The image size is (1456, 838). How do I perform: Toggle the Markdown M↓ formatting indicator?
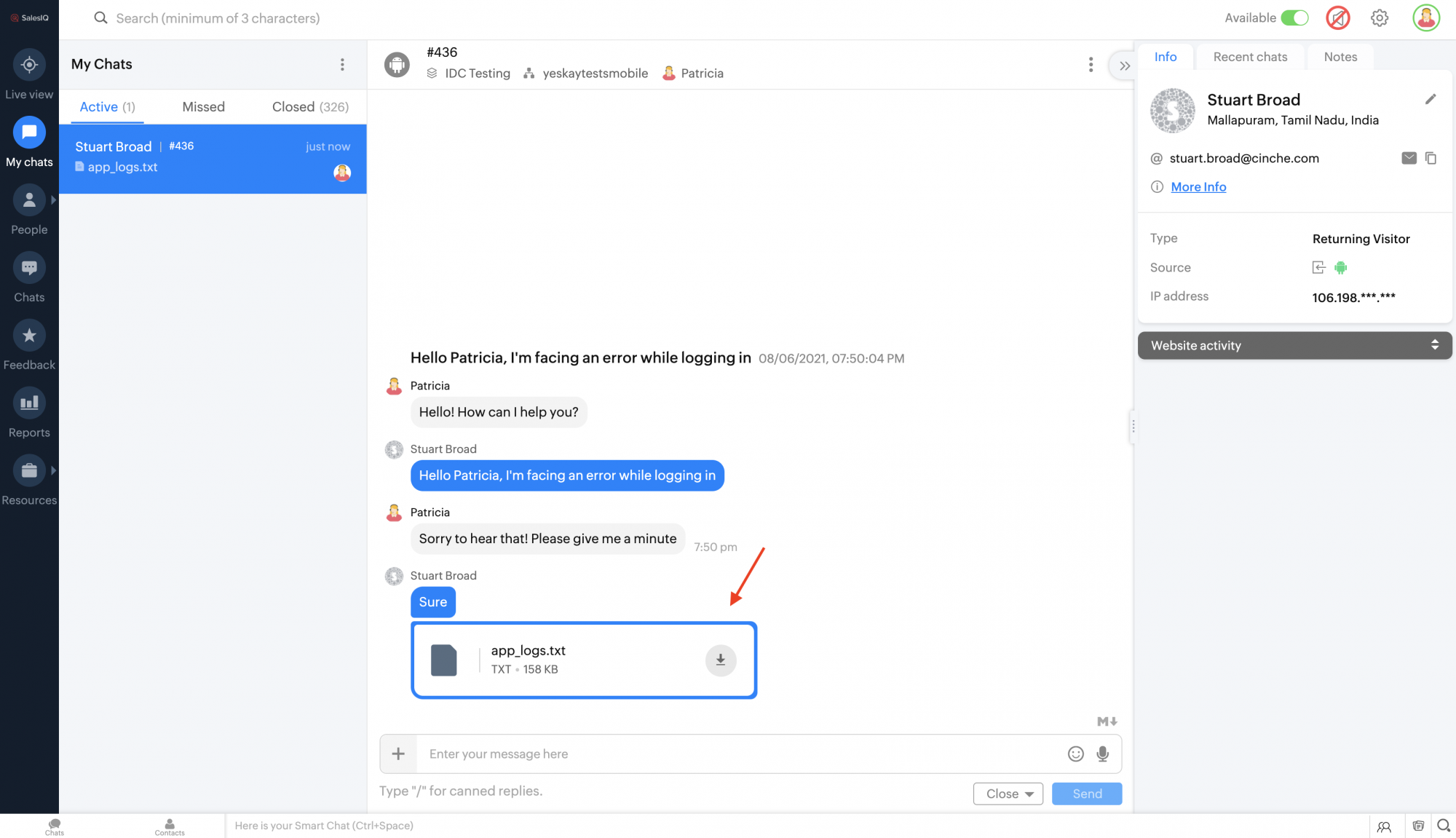[1107, 722]
